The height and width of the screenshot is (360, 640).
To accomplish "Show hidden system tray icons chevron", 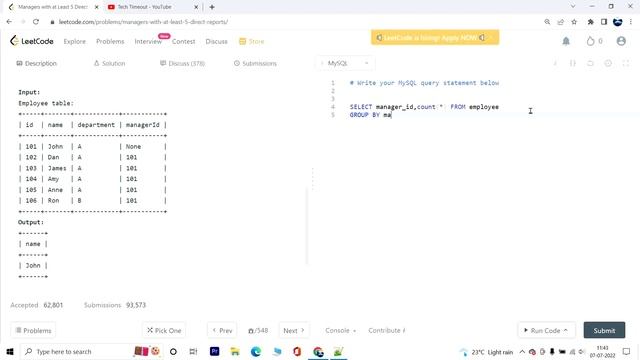I will tap(522, 351).
